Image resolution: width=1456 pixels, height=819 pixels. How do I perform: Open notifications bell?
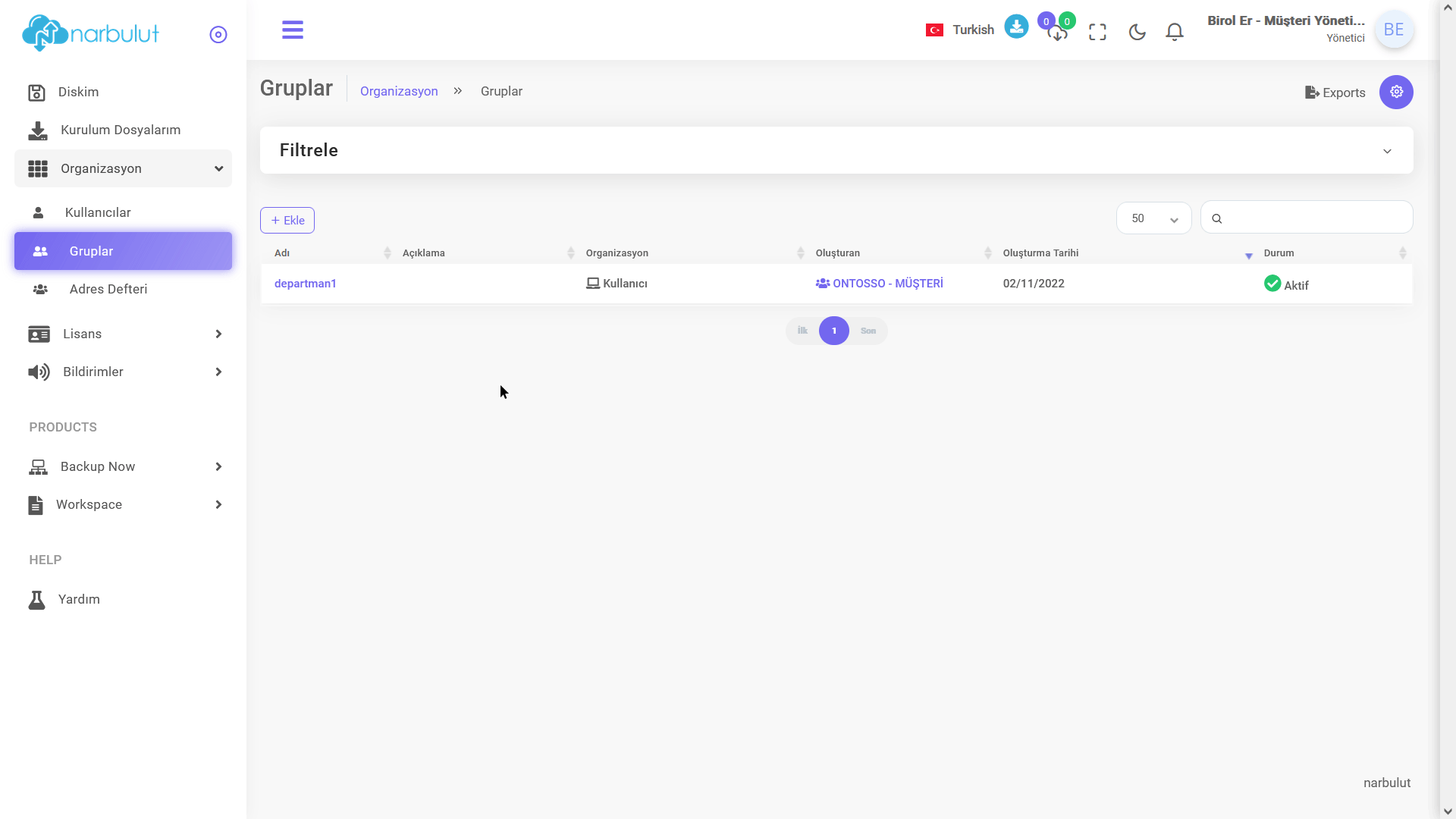1175,32
